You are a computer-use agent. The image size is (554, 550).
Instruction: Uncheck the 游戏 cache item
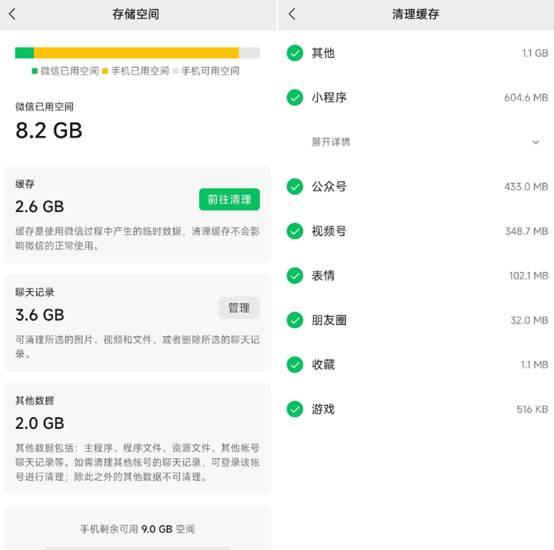coord(295,409)
